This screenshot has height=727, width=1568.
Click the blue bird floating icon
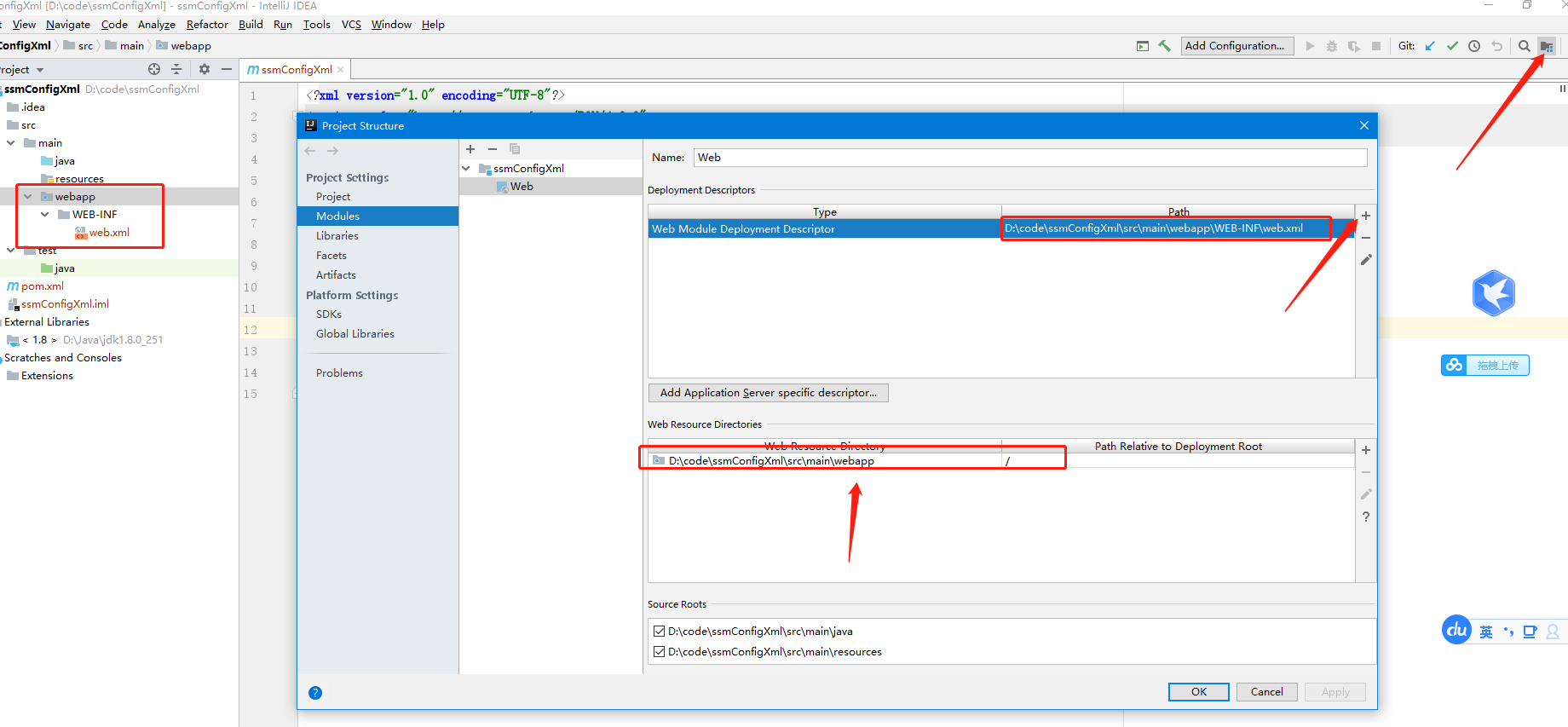[x=1494, y=293]
